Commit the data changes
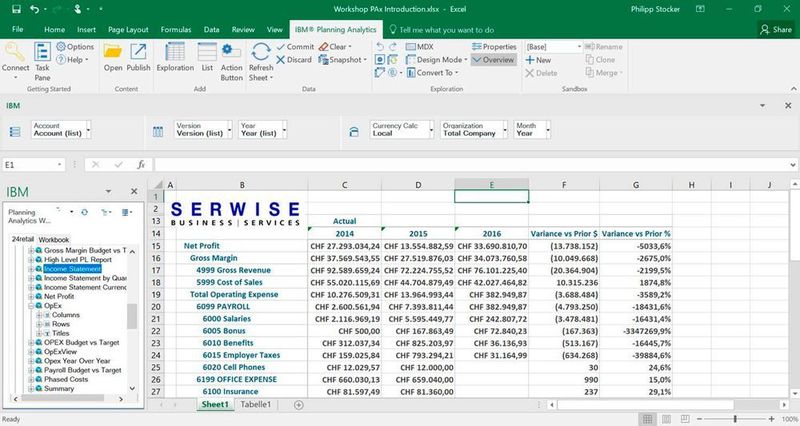Viewport: 800px width, 426px height. [x=295, y=46]
